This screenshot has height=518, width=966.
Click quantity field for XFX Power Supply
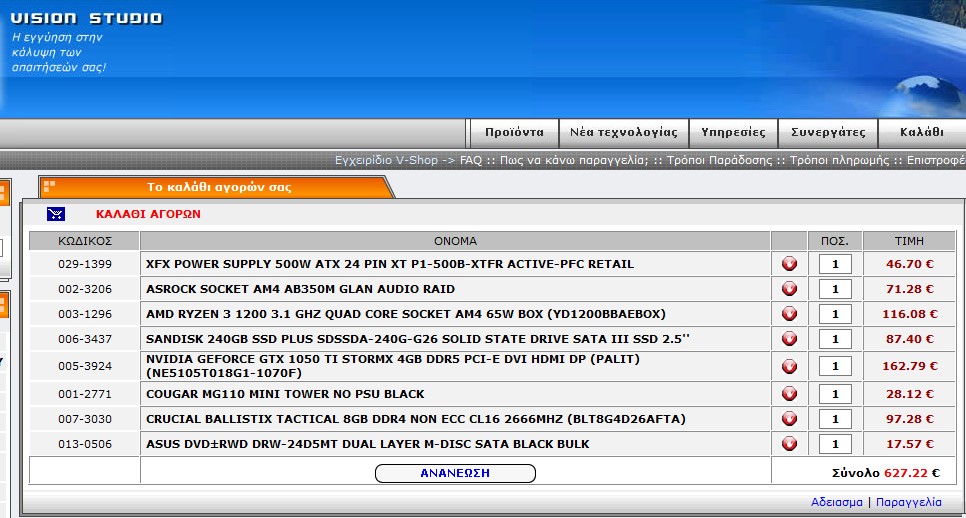click(x=835, y=264)
